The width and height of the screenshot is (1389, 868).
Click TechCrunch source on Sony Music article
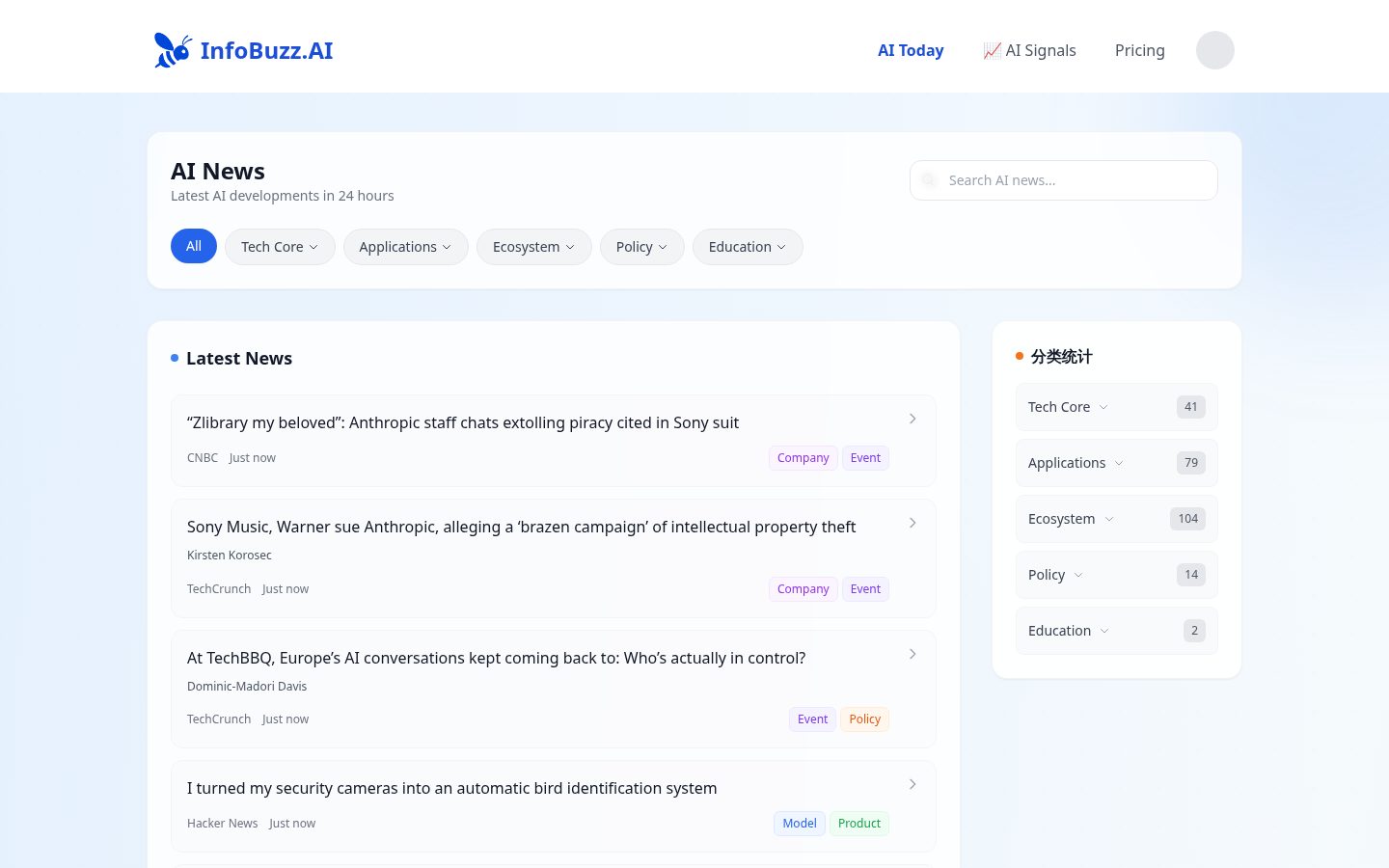[x=219, y=589]
